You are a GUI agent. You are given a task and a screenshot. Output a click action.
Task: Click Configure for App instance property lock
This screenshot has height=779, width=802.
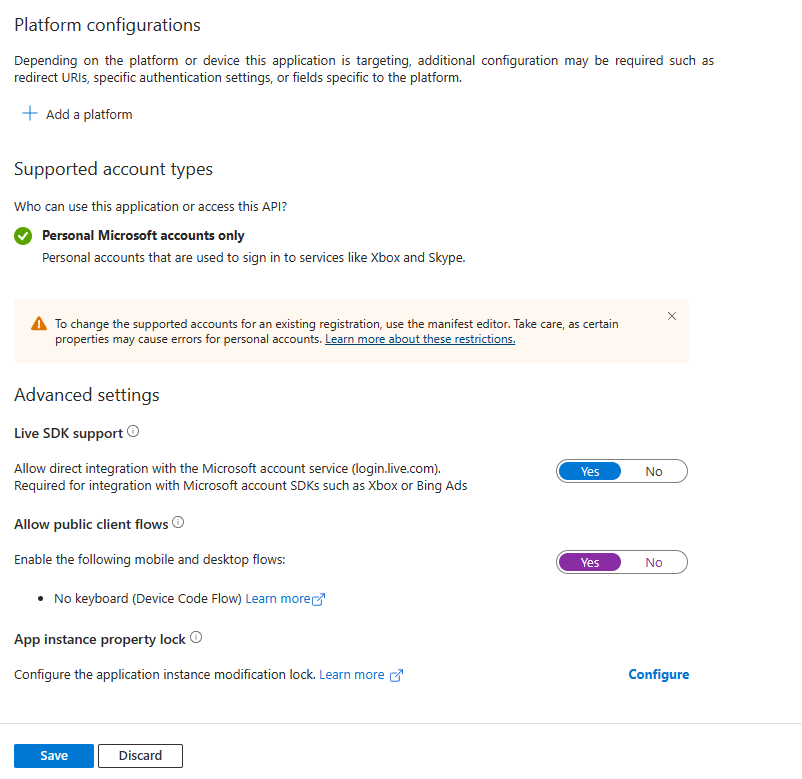click(658, 674)
